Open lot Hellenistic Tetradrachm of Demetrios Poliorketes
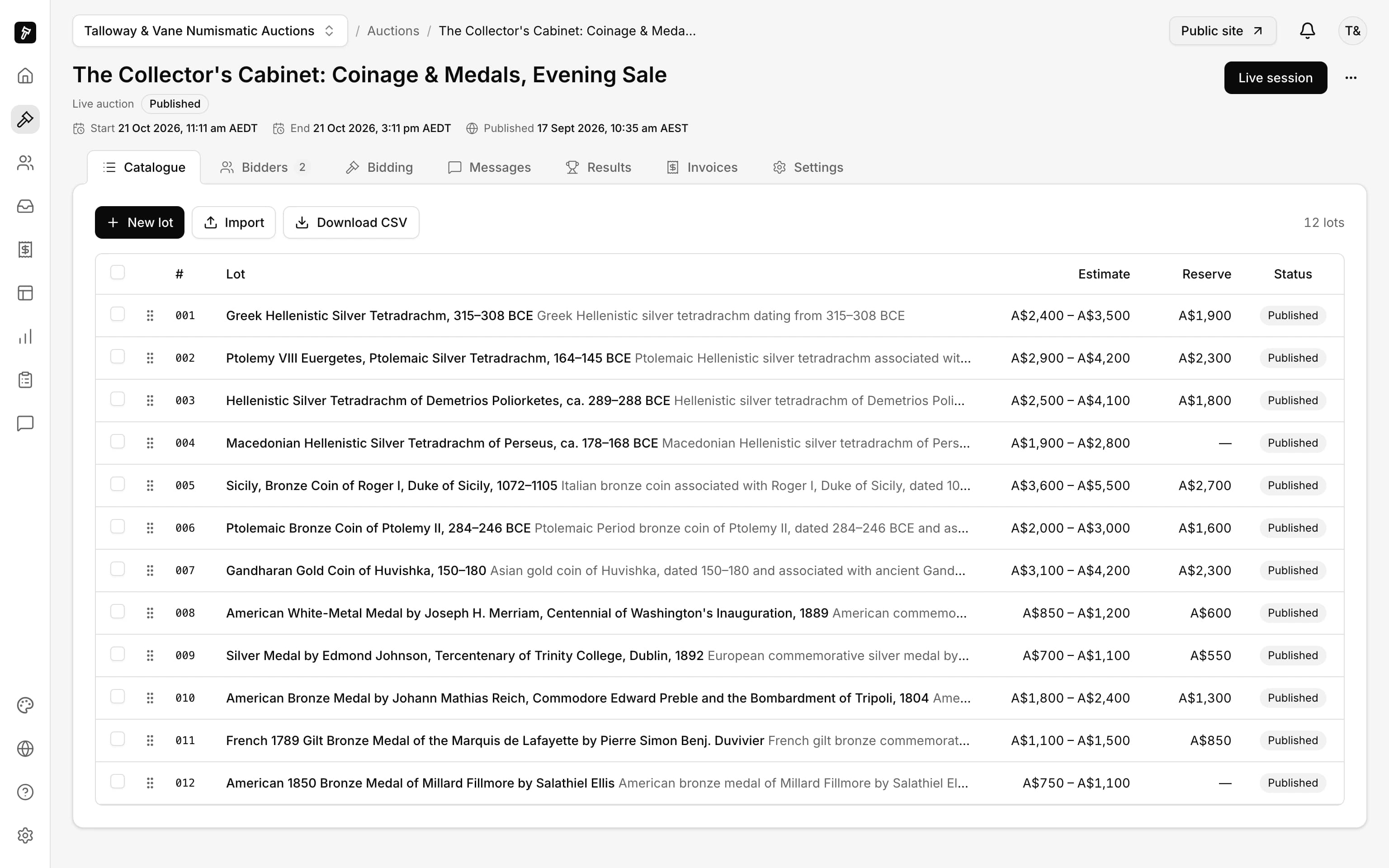 [448, 401]
